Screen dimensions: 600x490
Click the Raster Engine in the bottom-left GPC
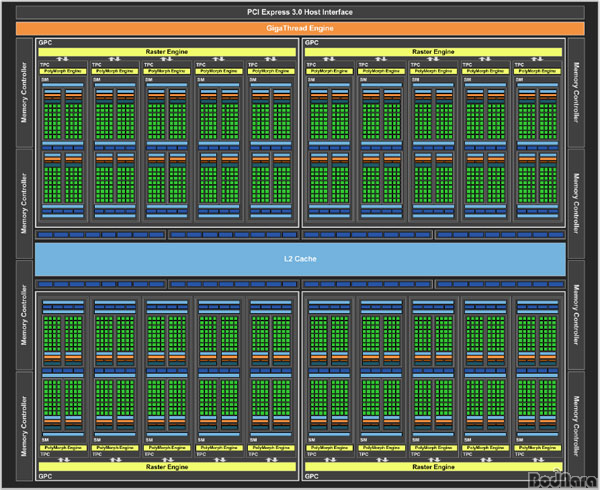pyautogui.click(x=166, y=466)
